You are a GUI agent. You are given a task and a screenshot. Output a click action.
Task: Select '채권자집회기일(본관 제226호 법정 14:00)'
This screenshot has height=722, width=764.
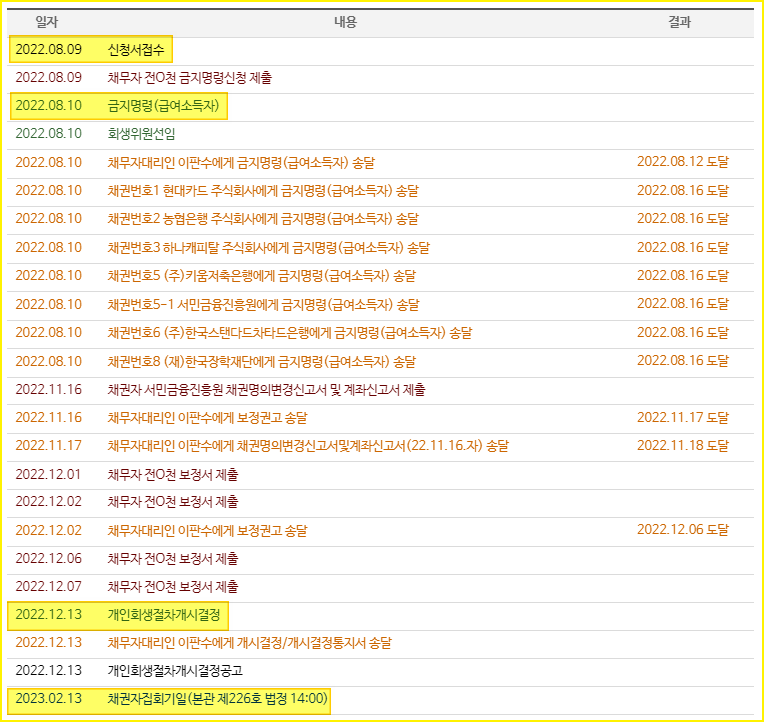[x=217, y=699]
